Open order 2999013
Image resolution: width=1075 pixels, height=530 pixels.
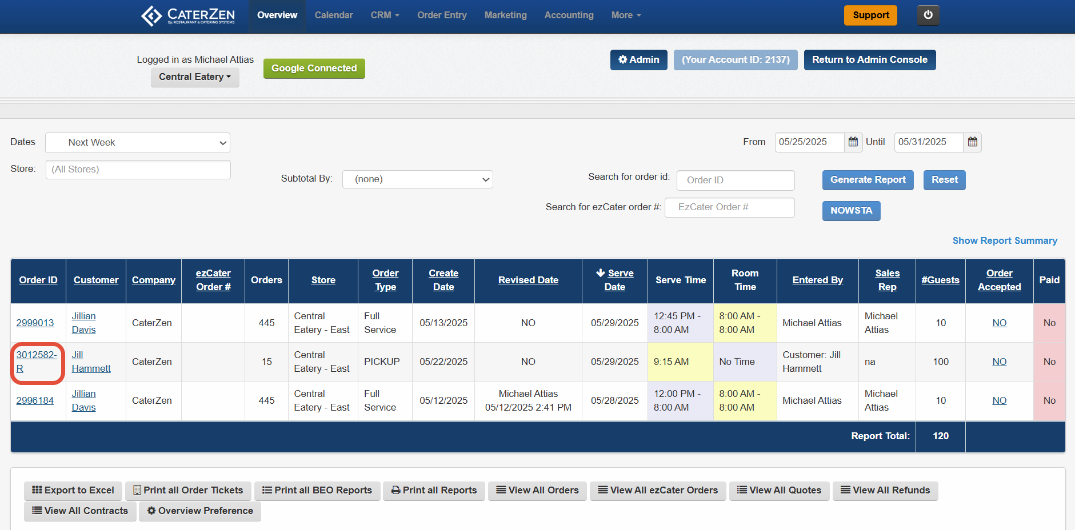point(35,322)
